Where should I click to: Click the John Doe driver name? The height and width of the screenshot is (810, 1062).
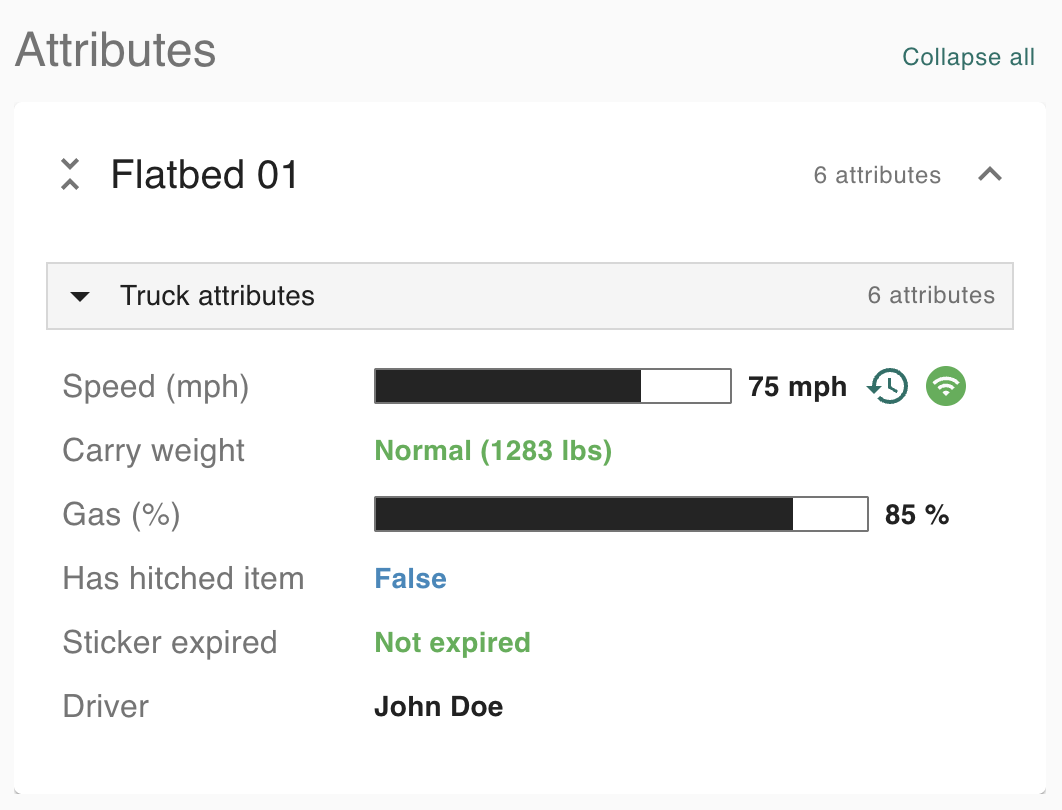438,707
